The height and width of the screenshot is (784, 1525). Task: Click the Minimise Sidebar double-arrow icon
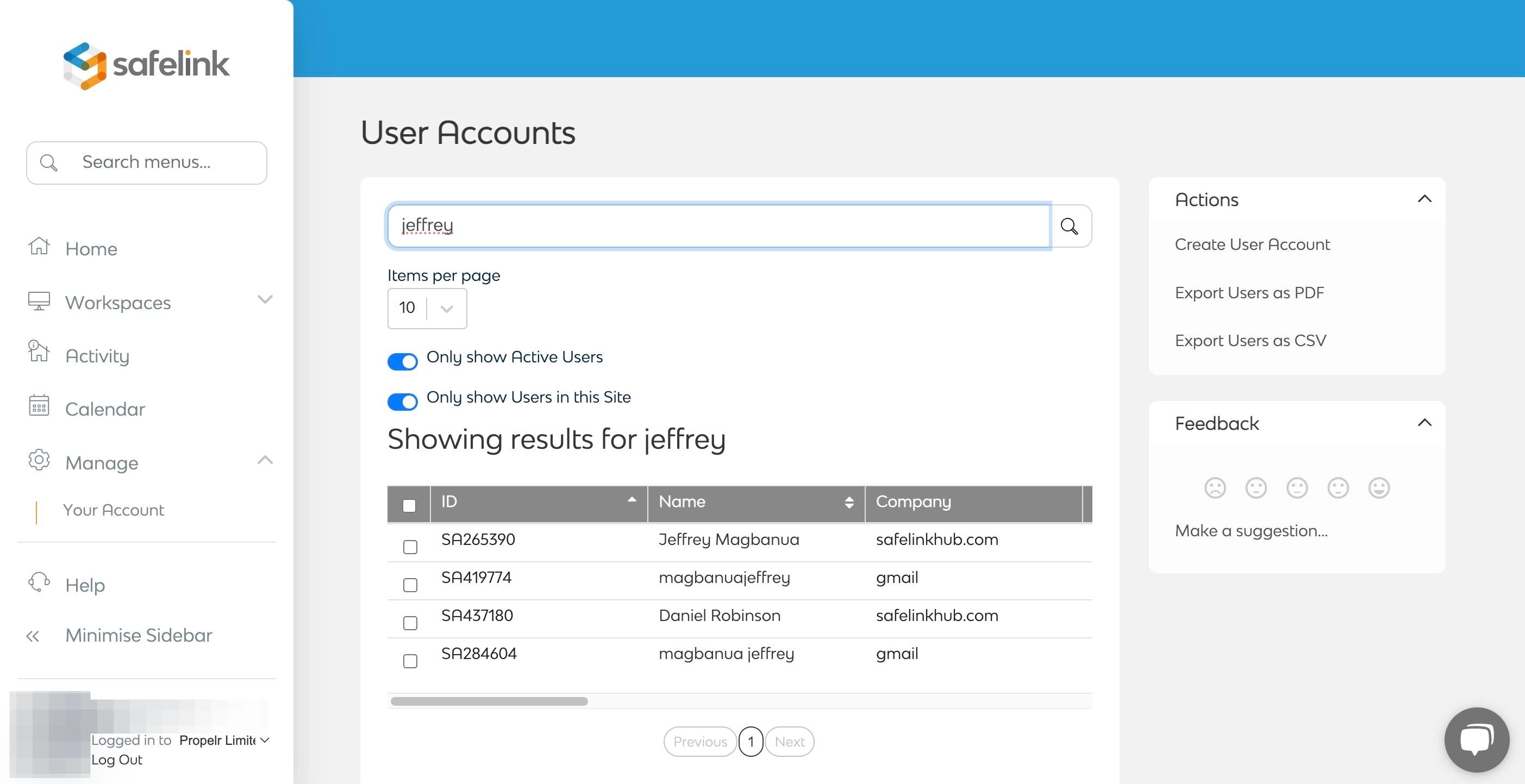[33, 636]
